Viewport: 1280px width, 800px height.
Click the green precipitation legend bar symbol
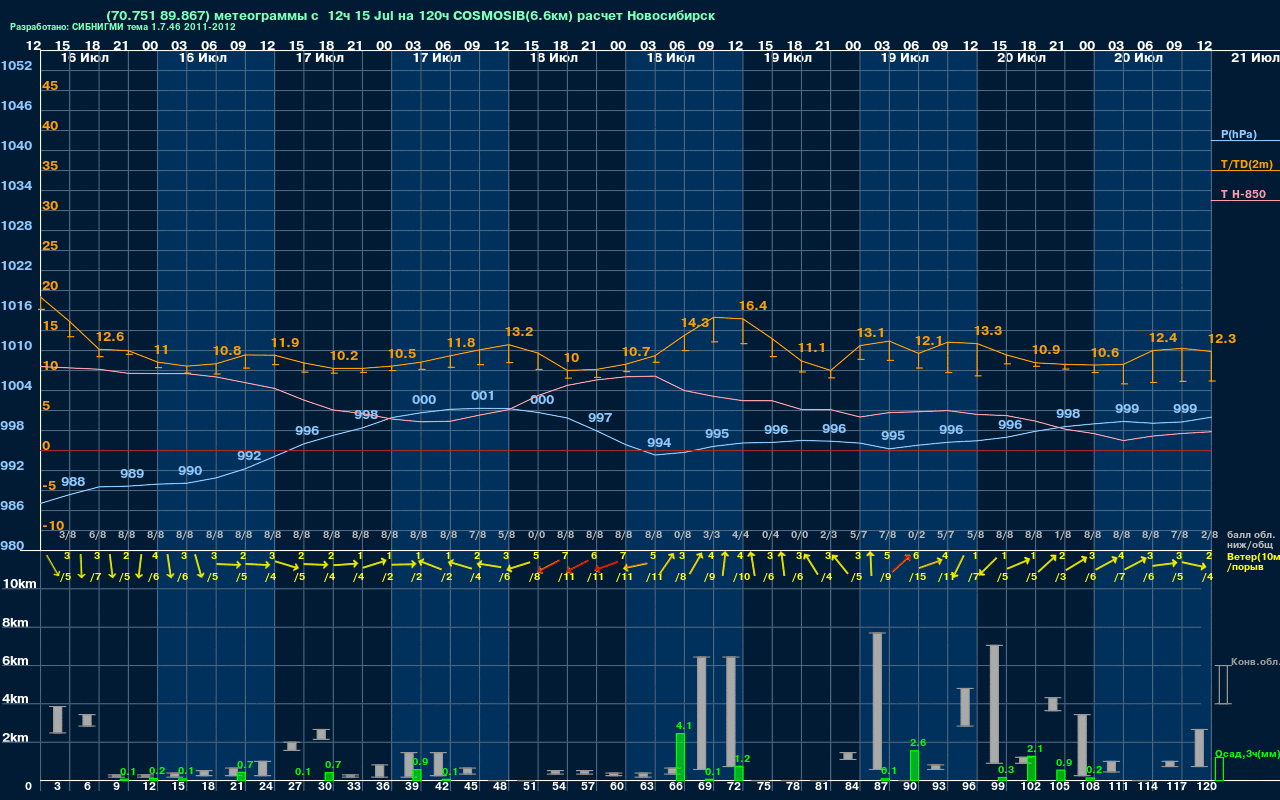1219,769
